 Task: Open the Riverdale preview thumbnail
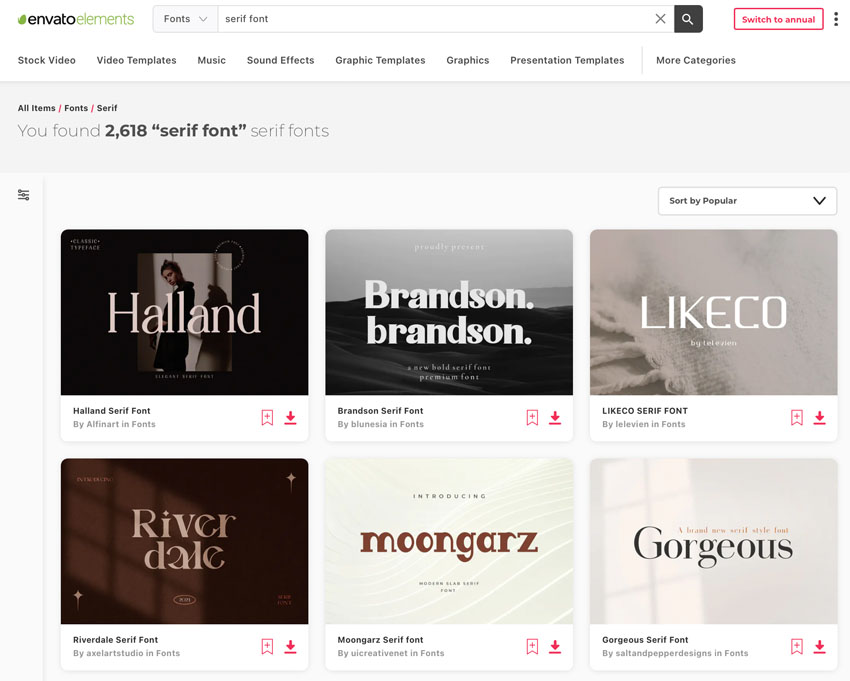pos(184,541)
